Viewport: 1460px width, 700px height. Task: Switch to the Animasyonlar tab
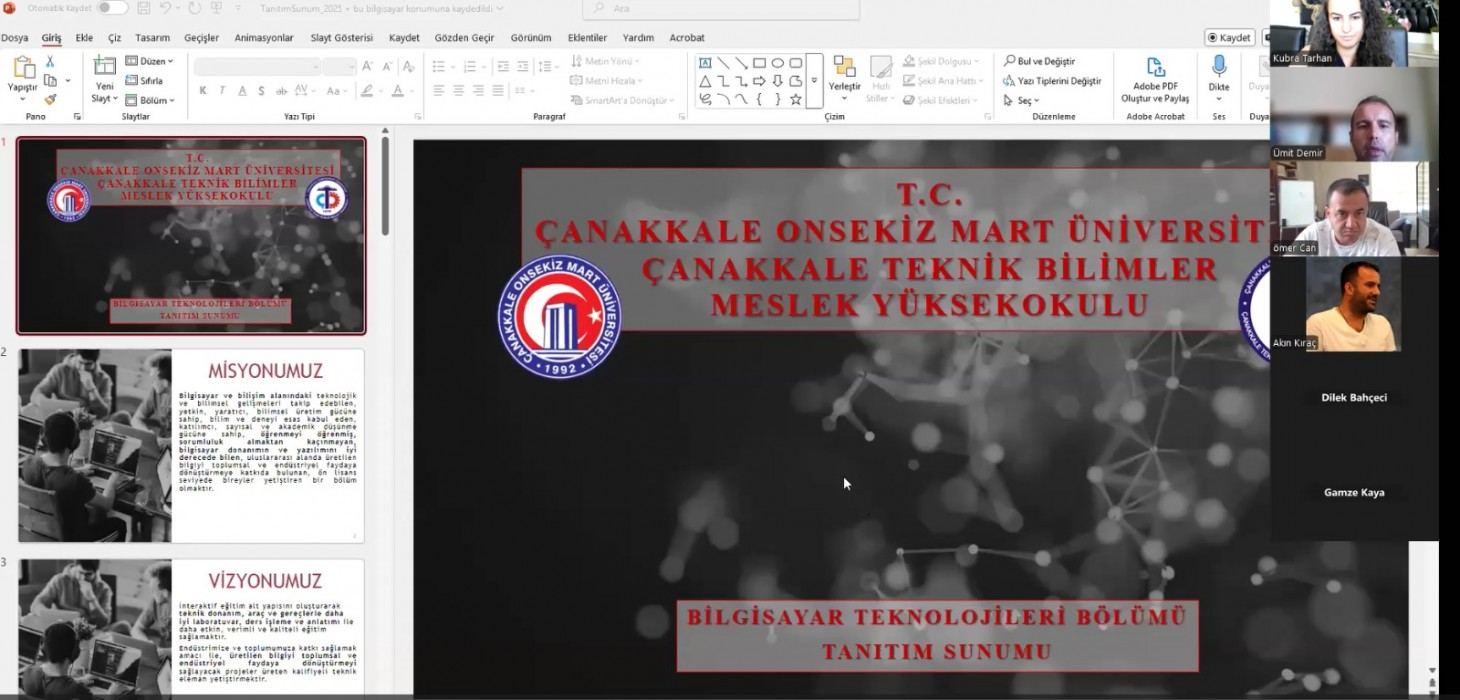(264, 38)
